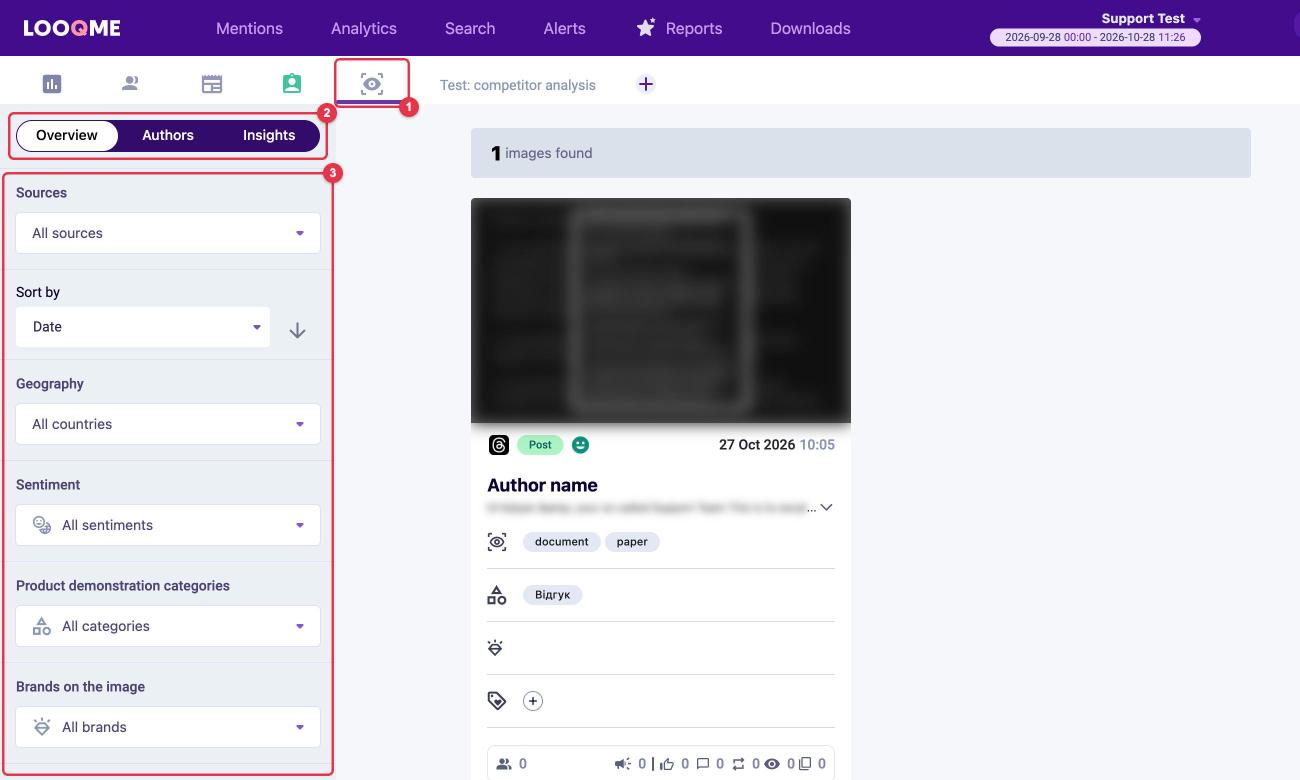Open the green contact card icon tab
The image size is (1300, 780).
pos(292,84)
